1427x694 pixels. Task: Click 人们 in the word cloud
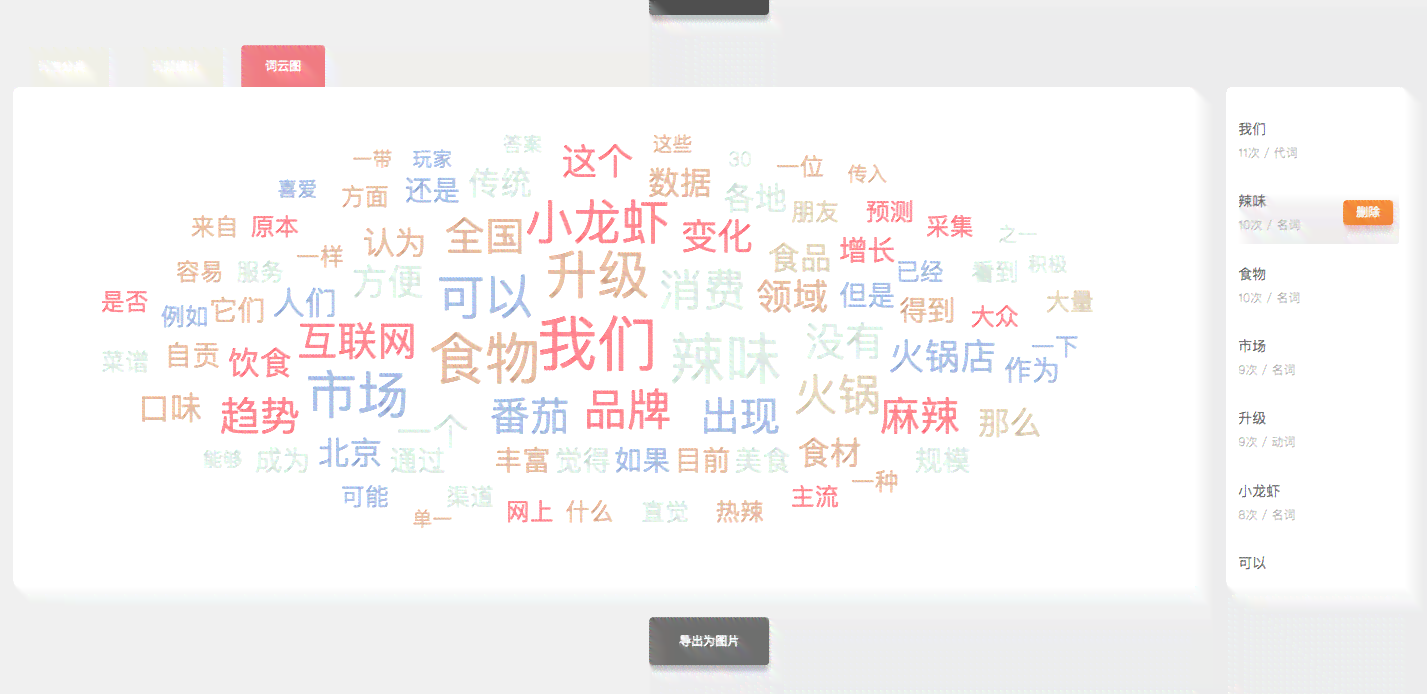(x=304, y=302)
